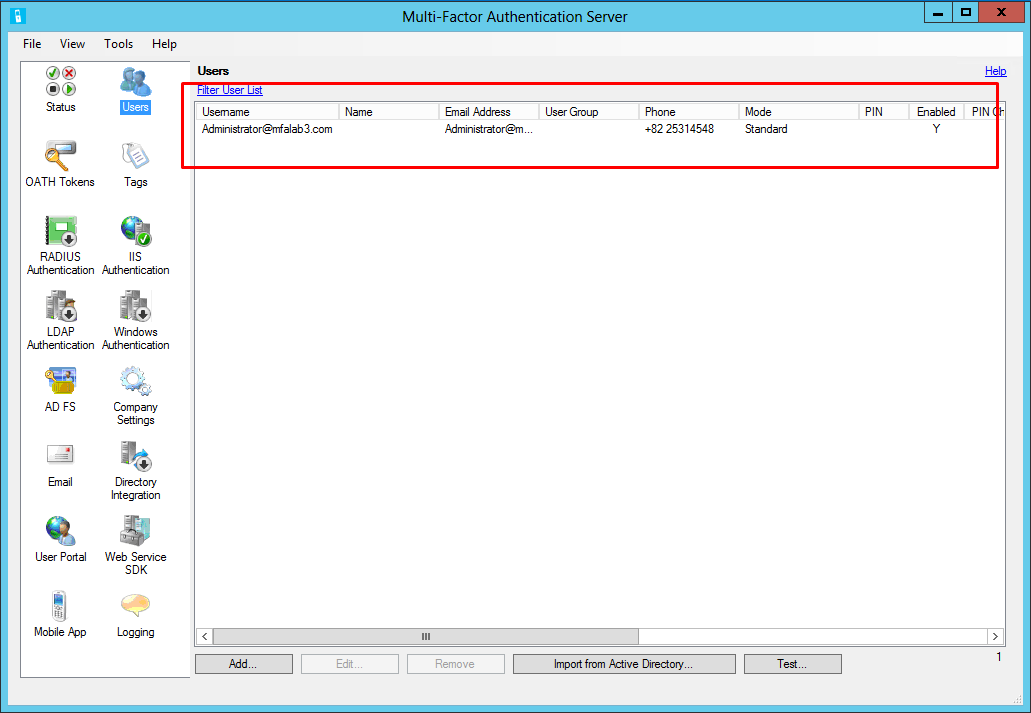Sort by Mode column header
This screenshot has width=1031, height=713.
coord(798,112)
